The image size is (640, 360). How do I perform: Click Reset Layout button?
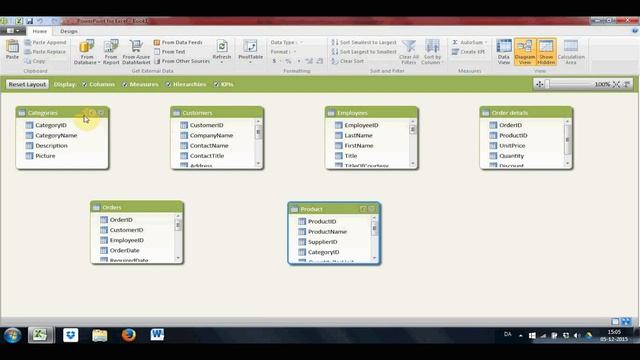pos(27,84)
